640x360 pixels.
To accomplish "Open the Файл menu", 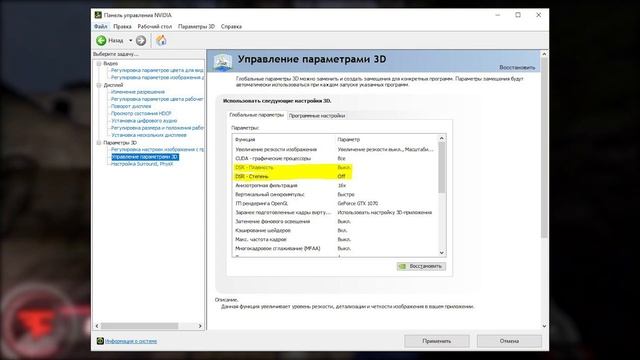I will click(x=100, y=27).
